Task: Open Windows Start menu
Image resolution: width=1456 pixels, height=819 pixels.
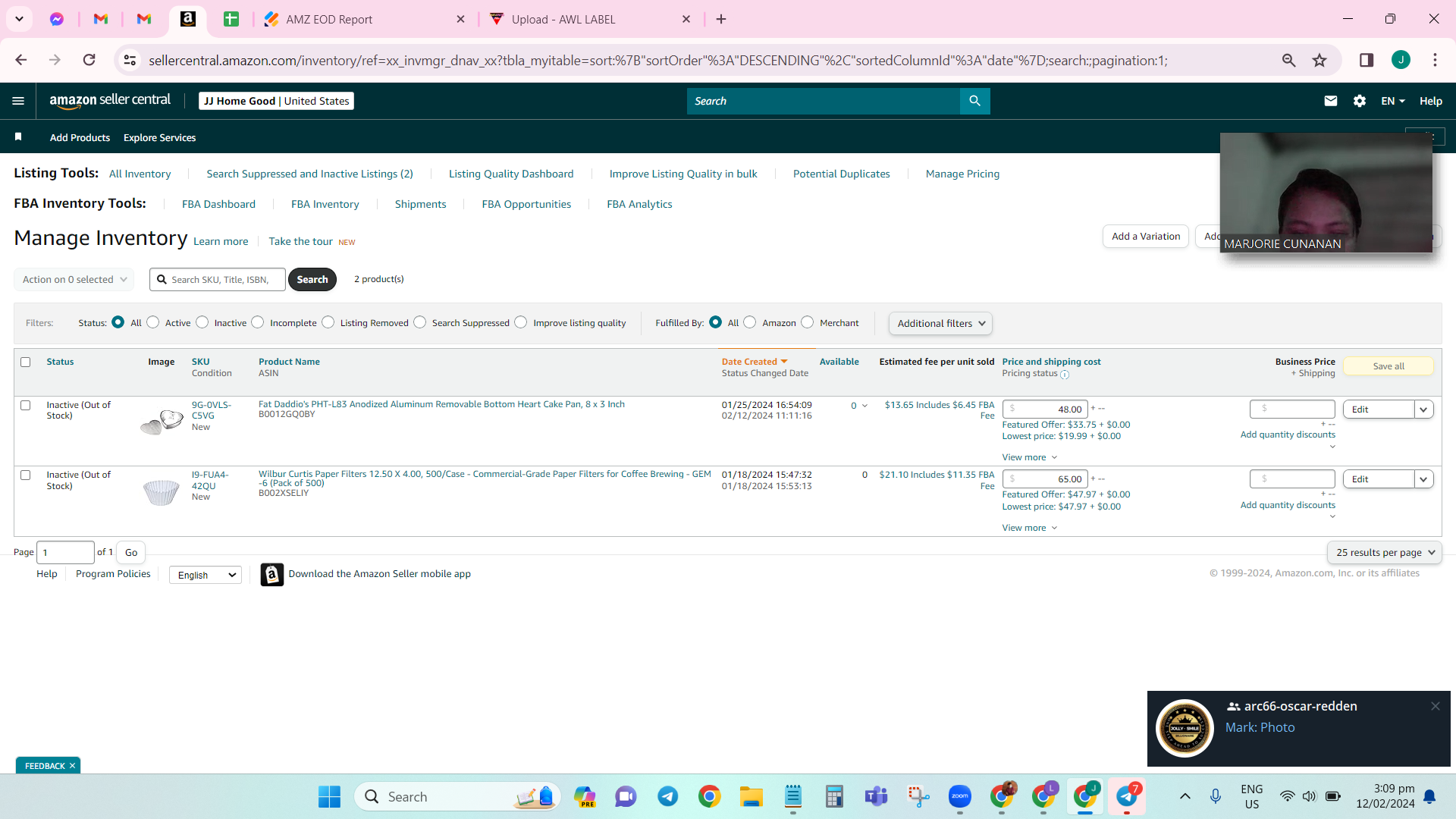Action: point(329,796)
